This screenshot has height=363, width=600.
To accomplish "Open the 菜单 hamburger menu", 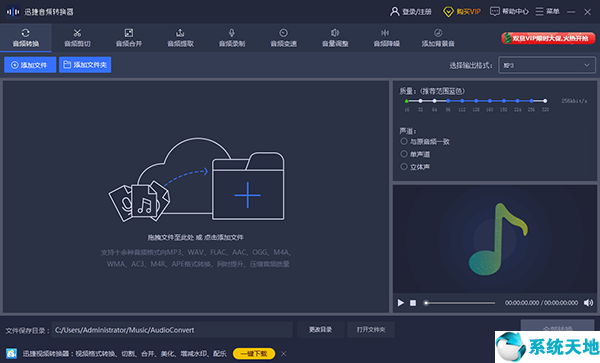I will click(x=547, y=11).
